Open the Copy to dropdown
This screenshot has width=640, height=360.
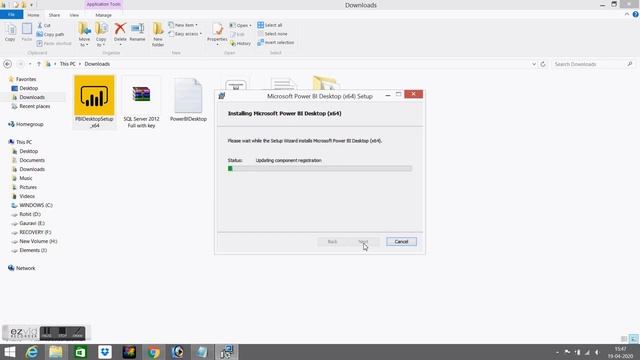pyautogui.click(x=101, y=35)
